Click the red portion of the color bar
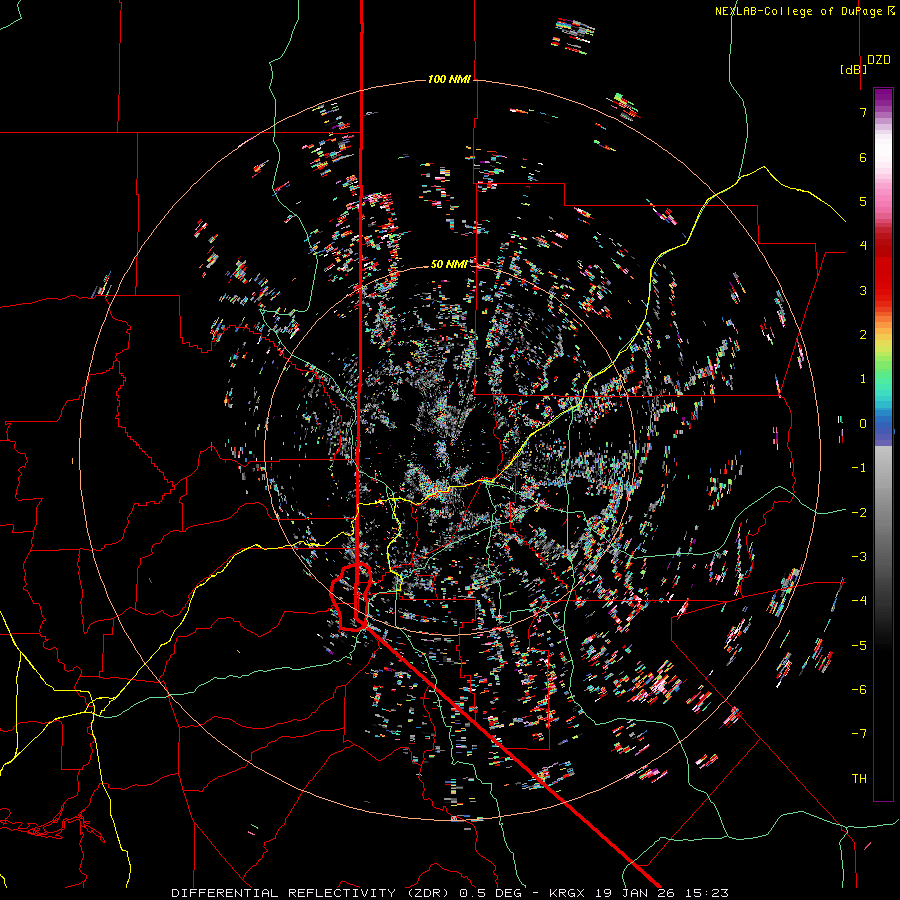This screenshot has width=900, height=900. (x=883, y=270)
